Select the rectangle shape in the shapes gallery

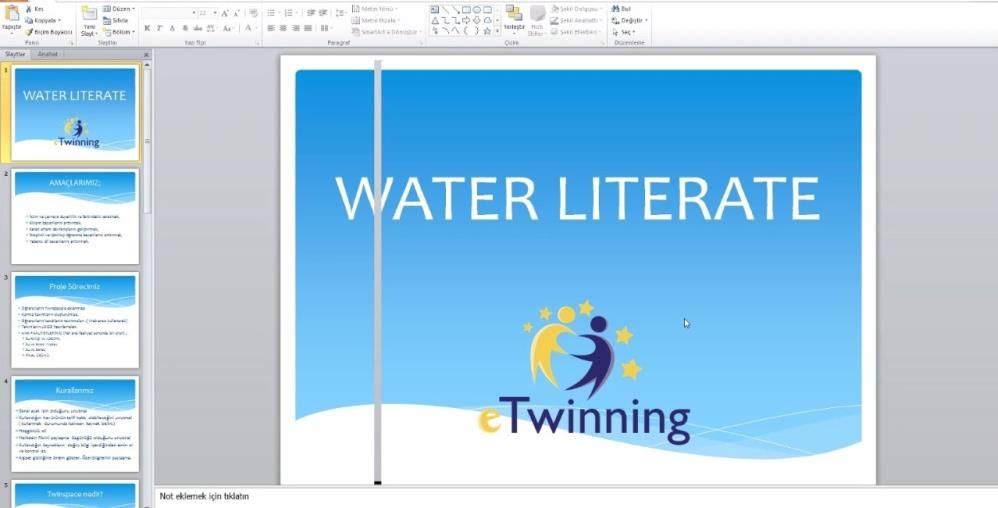466,9
